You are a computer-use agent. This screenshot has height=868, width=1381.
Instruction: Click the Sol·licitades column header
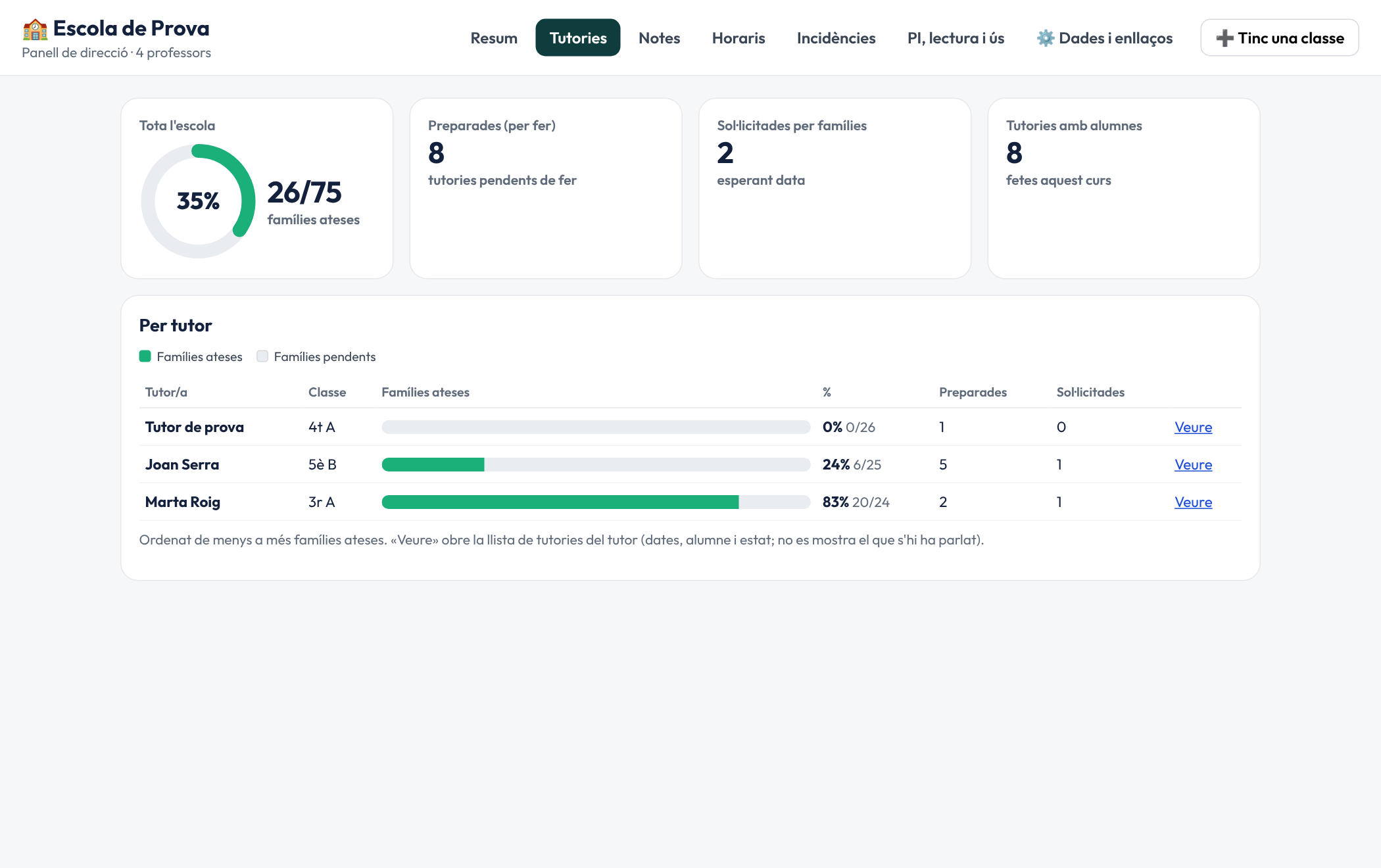coord(1090,393)
